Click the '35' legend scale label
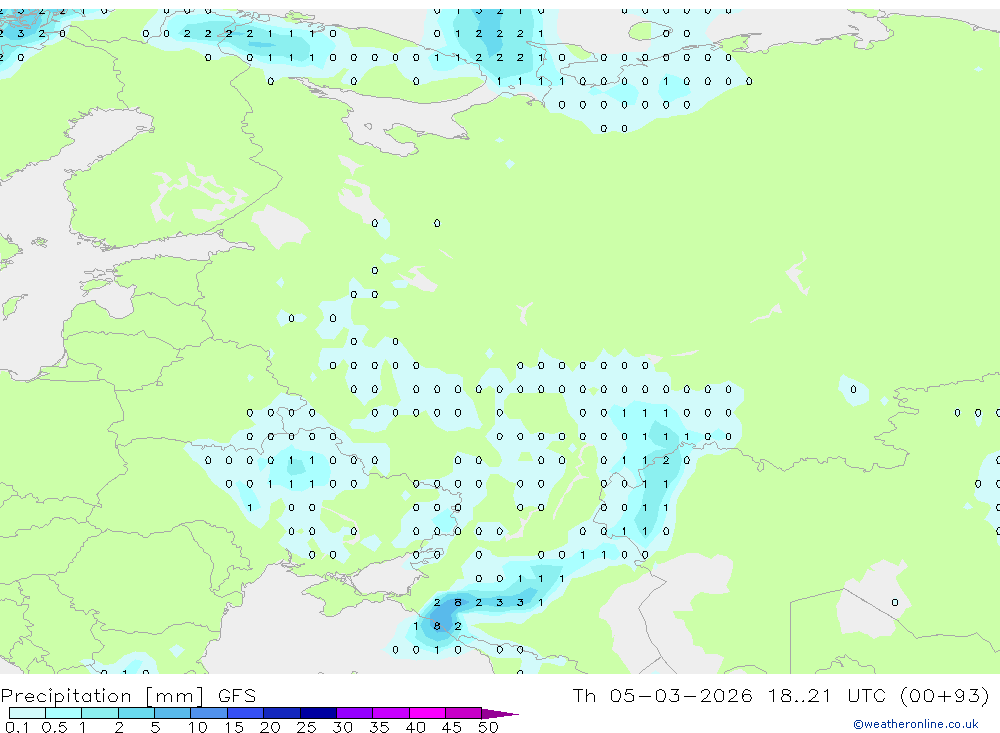 379,727
